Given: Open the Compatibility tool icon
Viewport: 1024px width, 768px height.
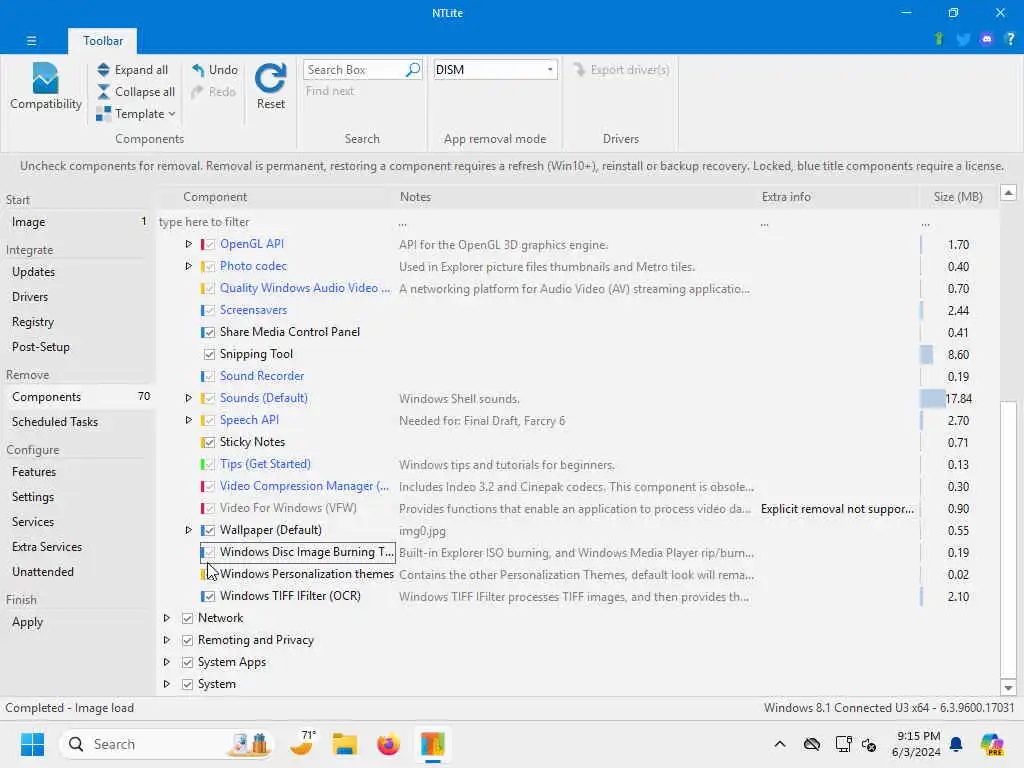Looking at the screenshot, I should (45, 79).
